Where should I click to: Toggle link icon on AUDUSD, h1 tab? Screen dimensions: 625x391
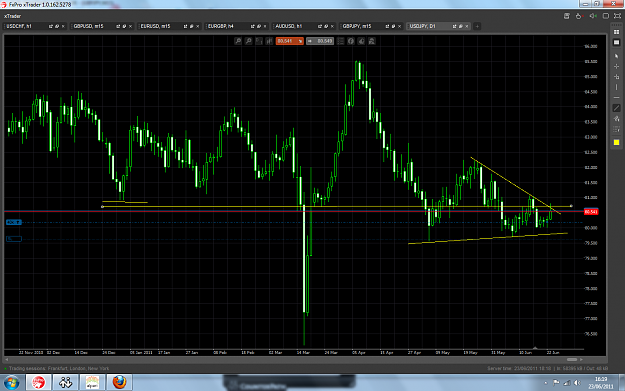click(x=326, y=26)
